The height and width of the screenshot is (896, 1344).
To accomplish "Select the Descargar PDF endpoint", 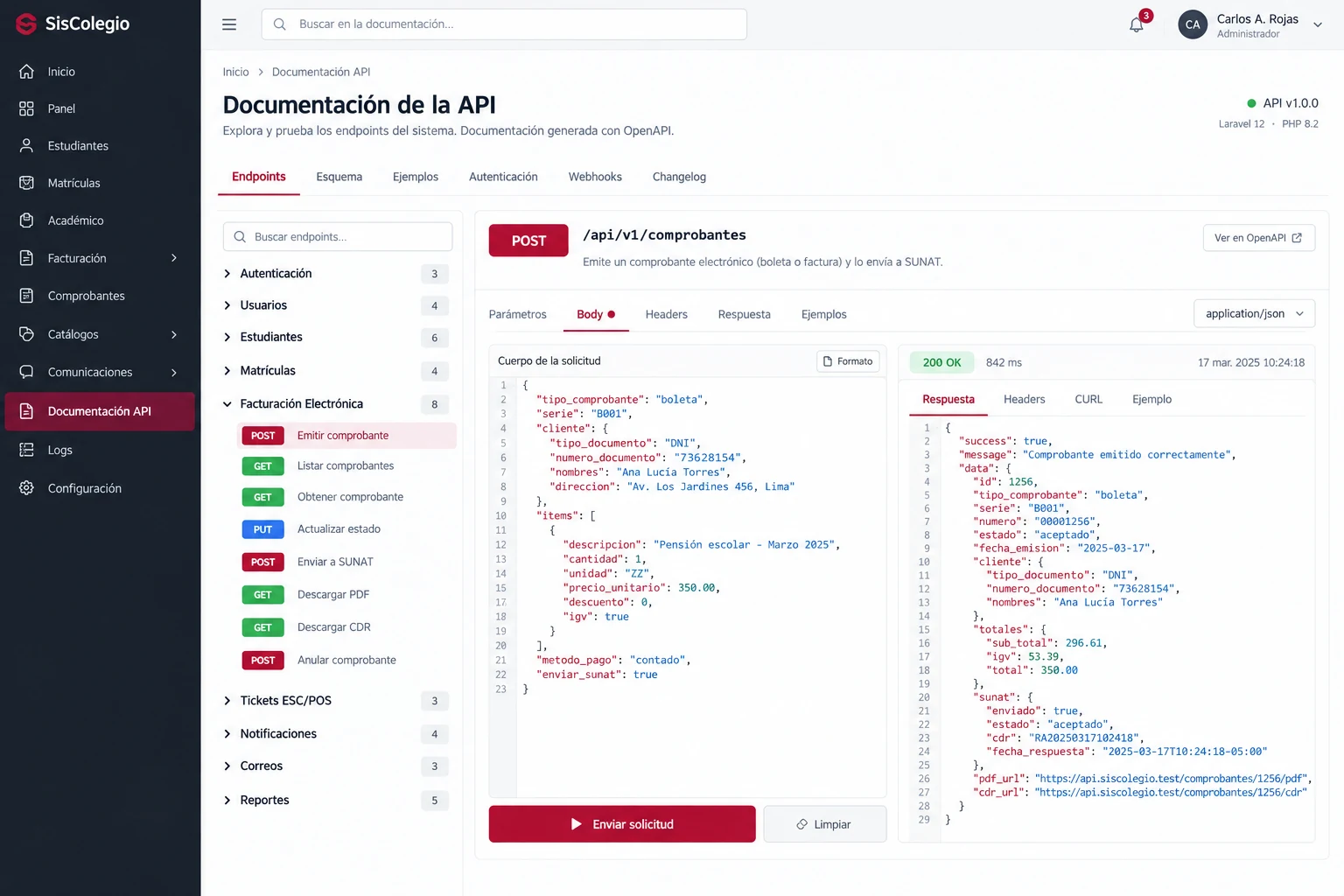I will [346, 595].
